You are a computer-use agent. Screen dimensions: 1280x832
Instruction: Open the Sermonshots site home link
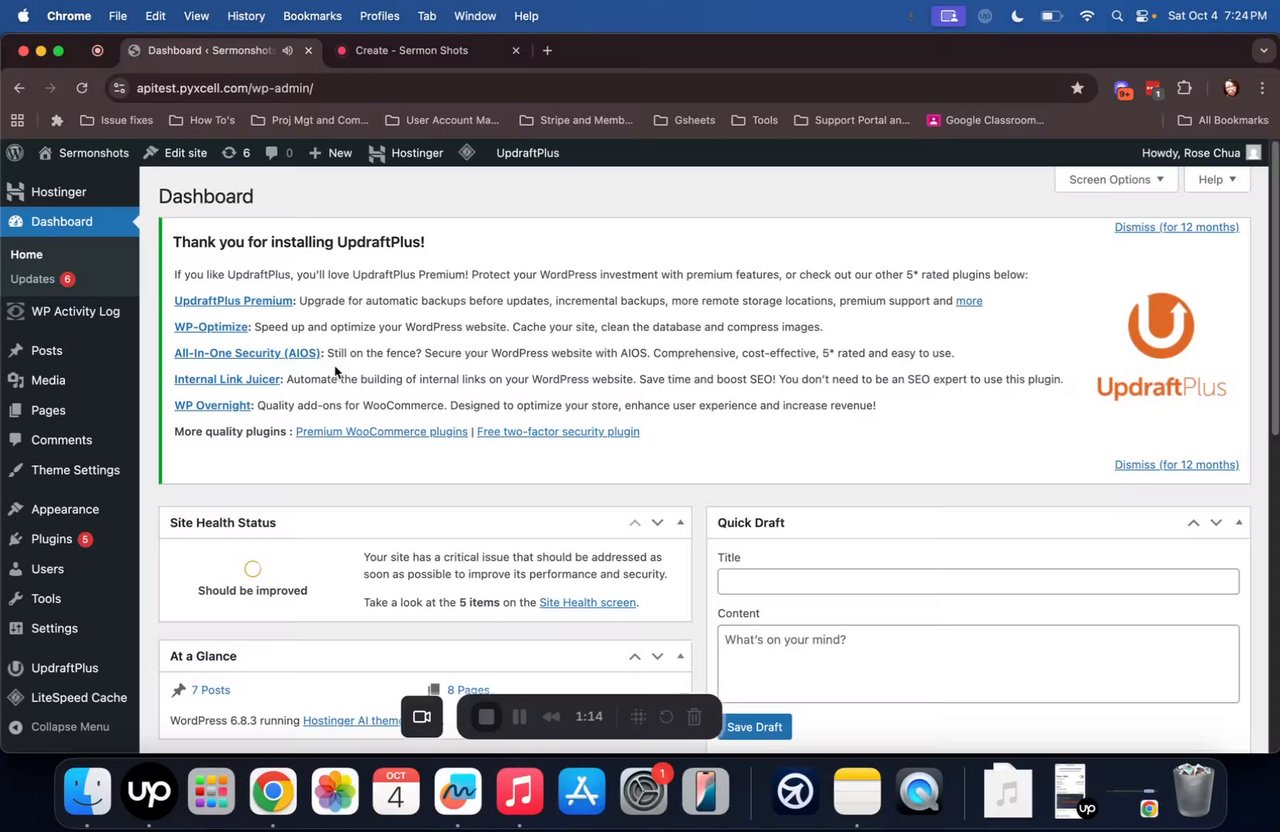tap(84, 153)
